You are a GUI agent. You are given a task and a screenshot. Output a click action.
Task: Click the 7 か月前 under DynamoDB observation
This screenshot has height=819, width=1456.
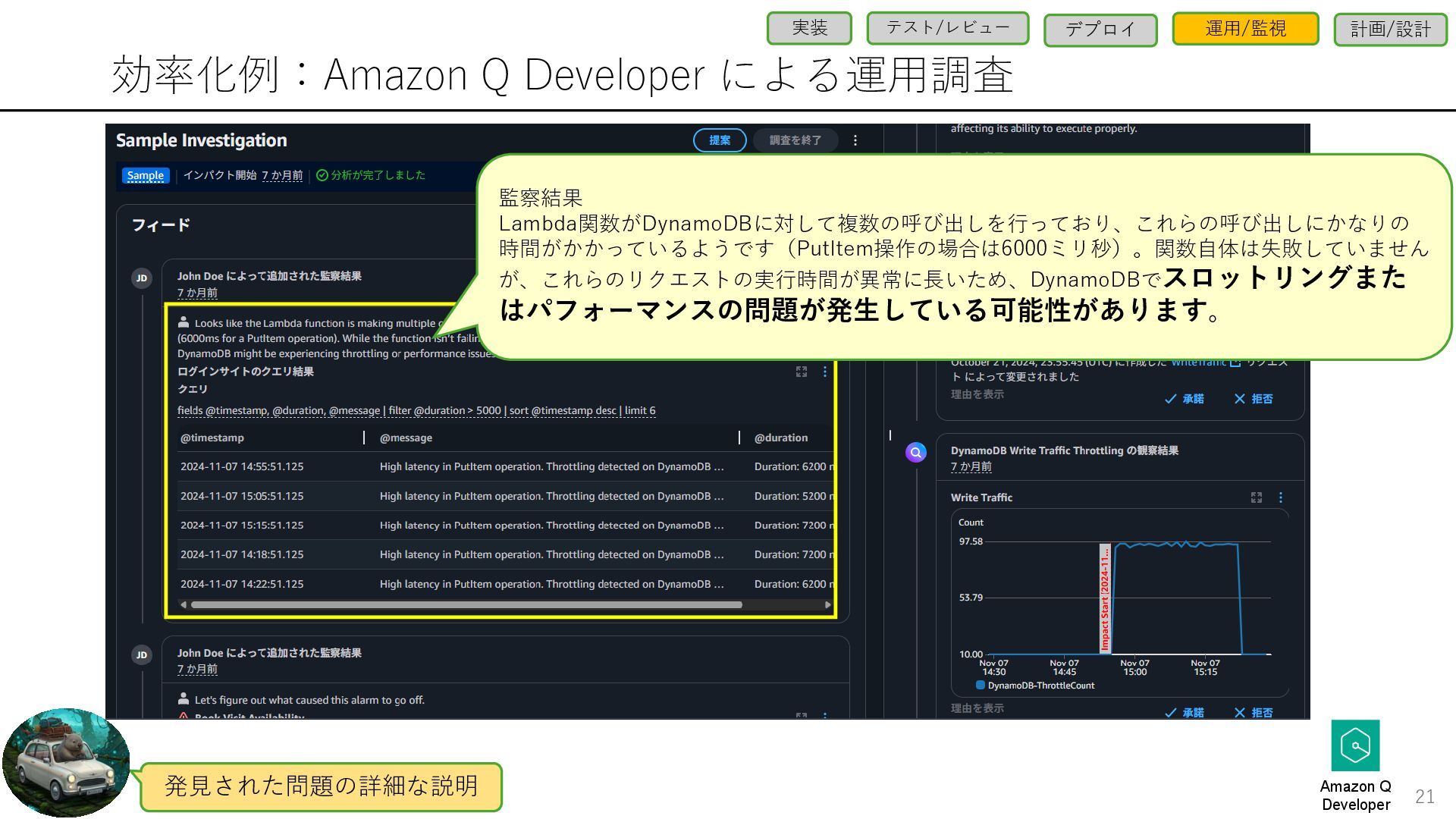[971, 466]
